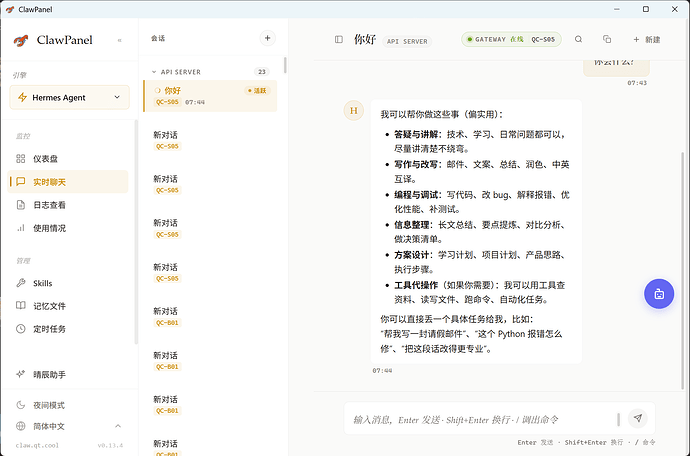
Task: Open 记忆文件 memory files
Action: tap(68, 306)
